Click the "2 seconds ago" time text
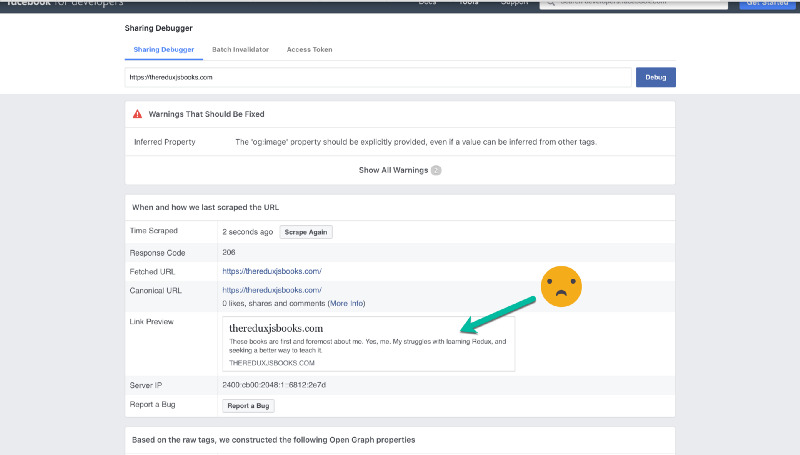Viewport: 800px width, 455px height. [x=247, y=232]
